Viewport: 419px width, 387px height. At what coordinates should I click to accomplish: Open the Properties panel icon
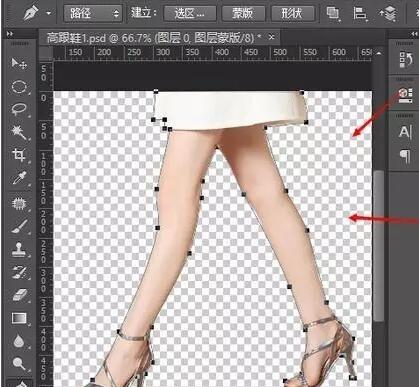point(406,96)
